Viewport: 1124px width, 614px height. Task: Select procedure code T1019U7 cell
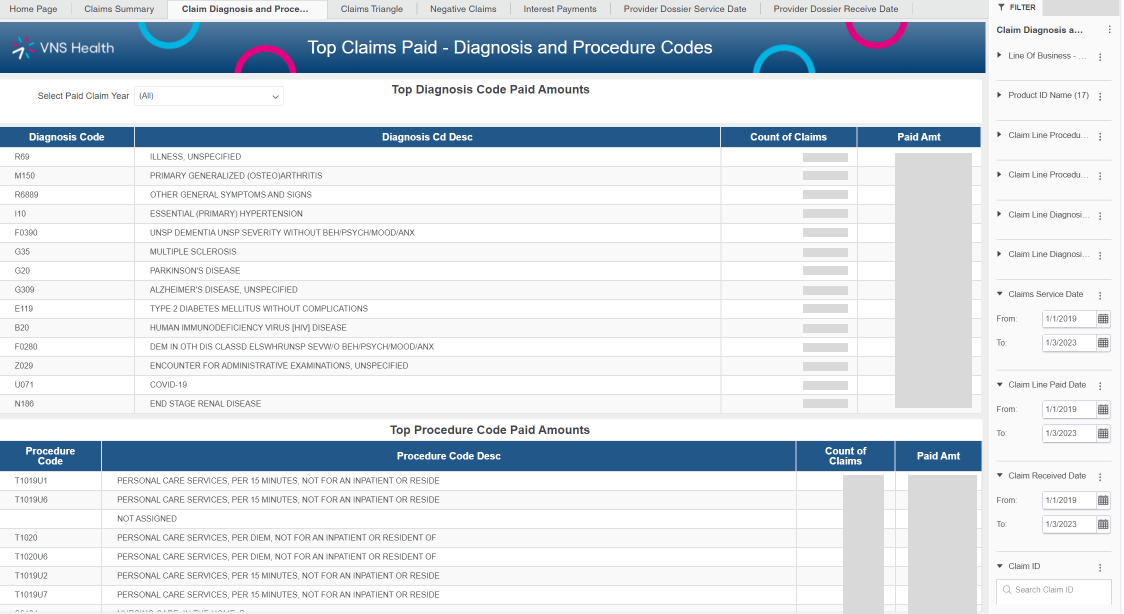point(50,595)
